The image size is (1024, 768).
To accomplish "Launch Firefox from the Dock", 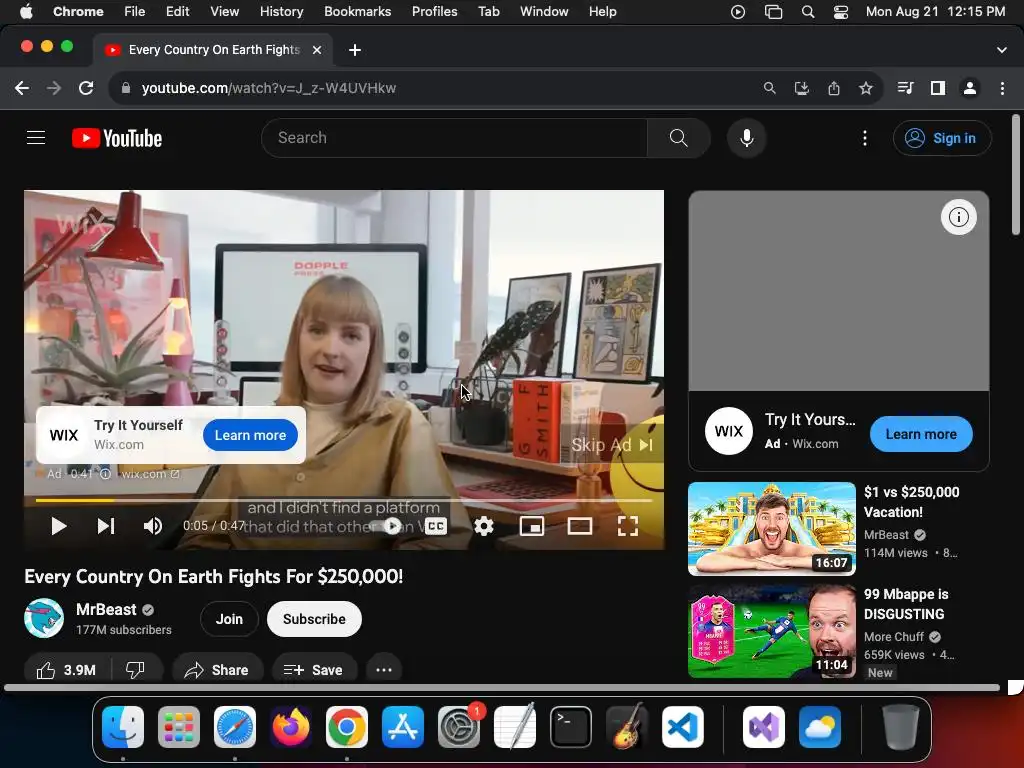I will (291, 727).
